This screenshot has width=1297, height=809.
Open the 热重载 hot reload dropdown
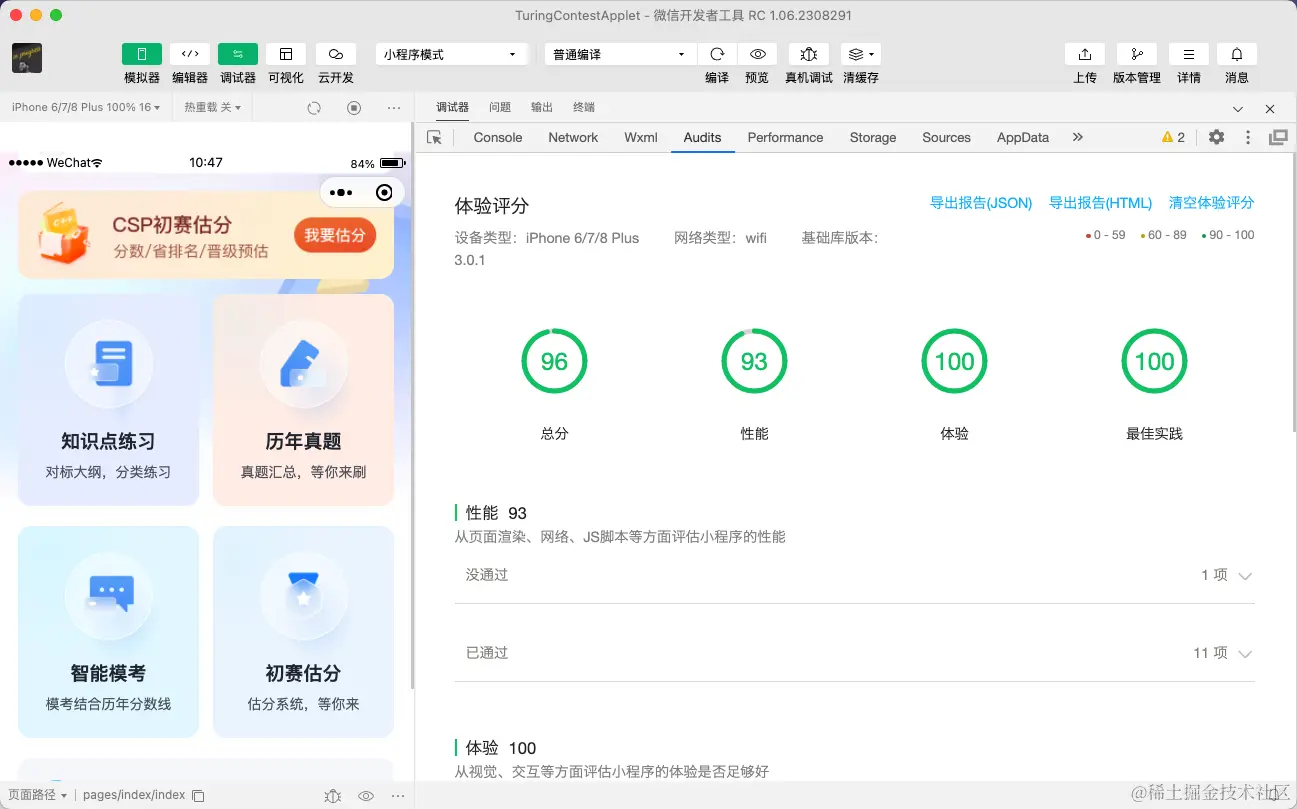point(212,107)
